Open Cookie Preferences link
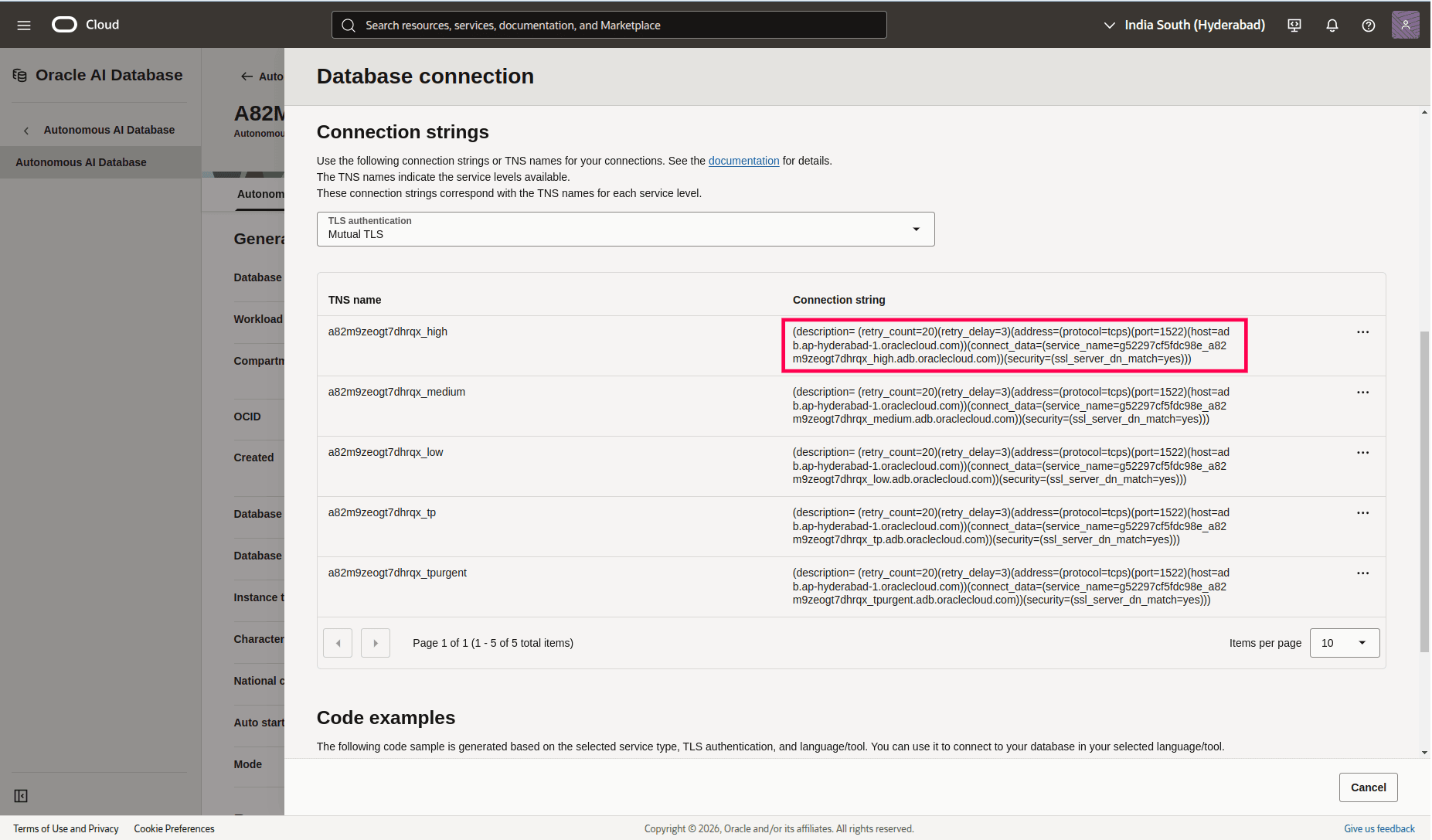Image resolution: width=1432 pixels, height=840 pixels. point(174,828)
